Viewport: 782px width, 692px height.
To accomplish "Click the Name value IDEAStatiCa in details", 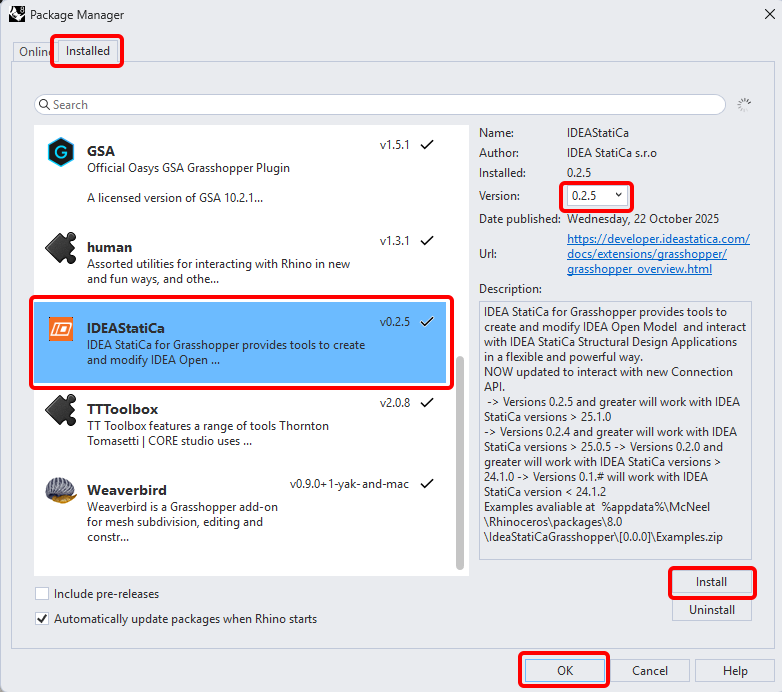I will (597, 133).
